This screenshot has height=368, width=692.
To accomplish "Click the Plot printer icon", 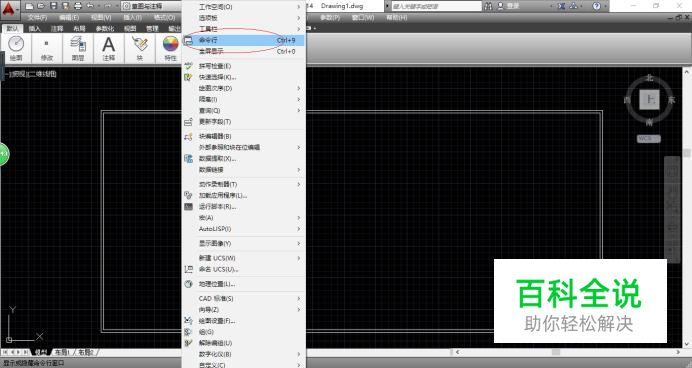I will click(78, 6).
